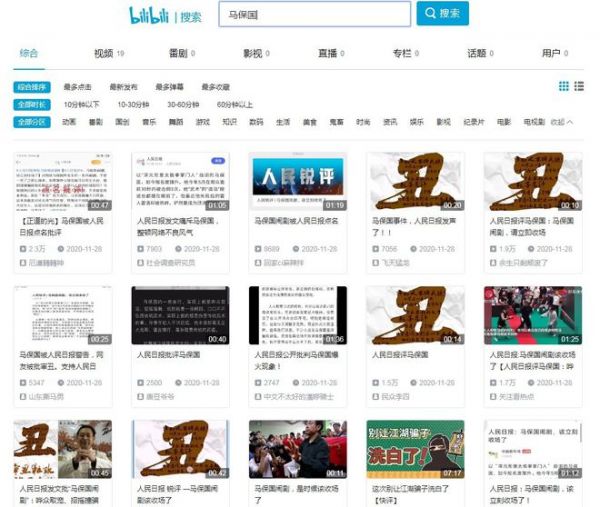Filter duration to 10分钟以下
Screen dimensions: 600x507
(83, 104)
